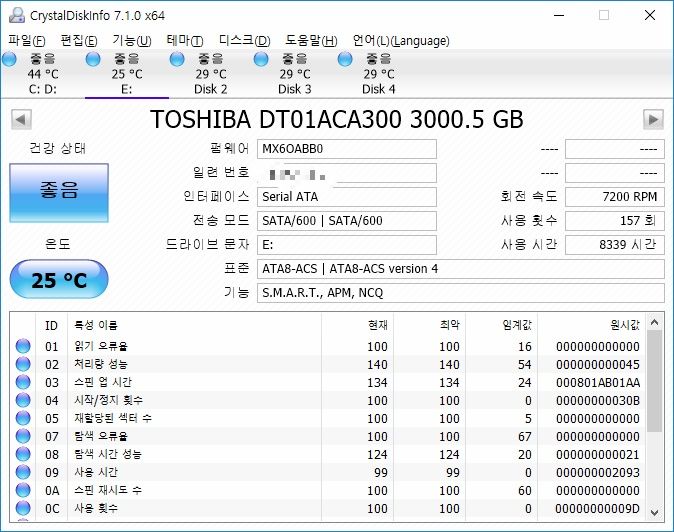Click the status icon for attribute 09

(x=23, y=472)
